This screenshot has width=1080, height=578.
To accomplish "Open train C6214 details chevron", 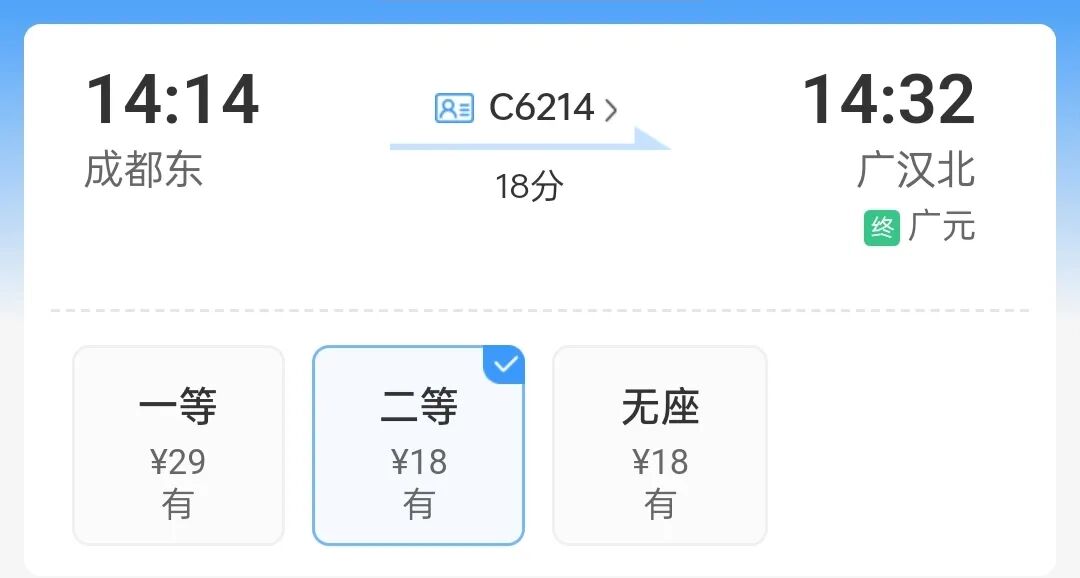I will (x=610, y=110).
